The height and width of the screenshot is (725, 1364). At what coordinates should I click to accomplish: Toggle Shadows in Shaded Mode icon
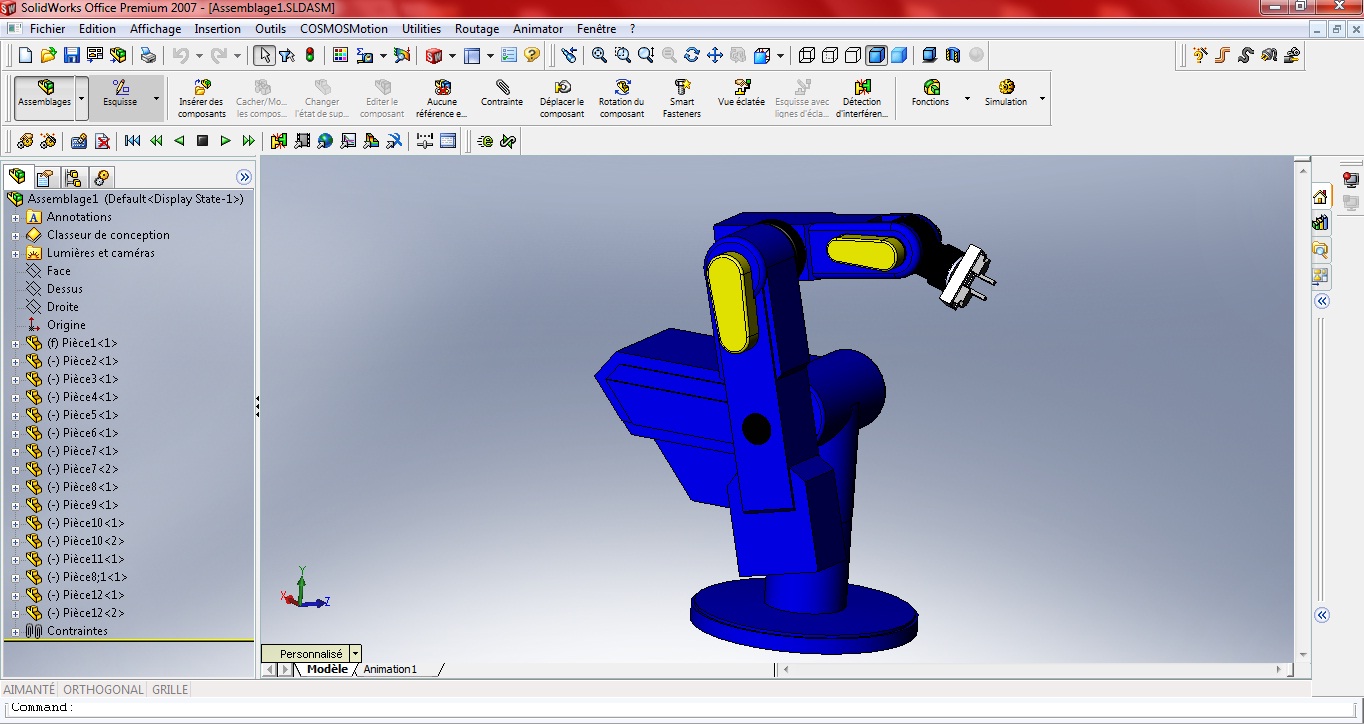[929, 55]
